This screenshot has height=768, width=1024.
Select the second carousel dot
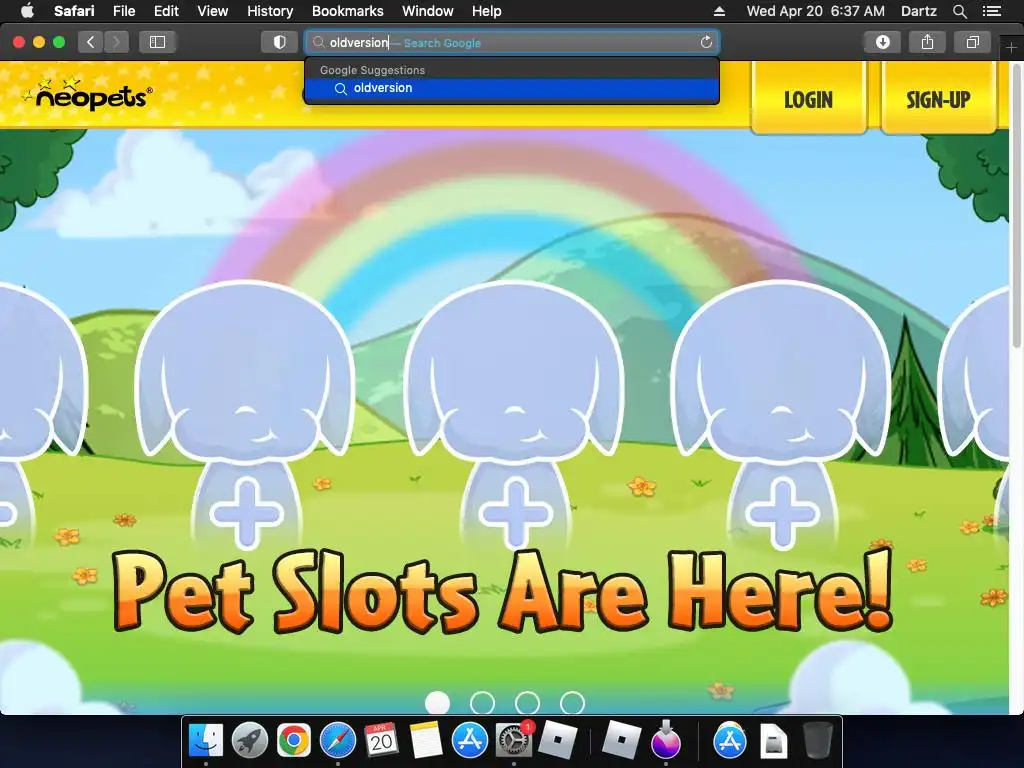(483, 703)
